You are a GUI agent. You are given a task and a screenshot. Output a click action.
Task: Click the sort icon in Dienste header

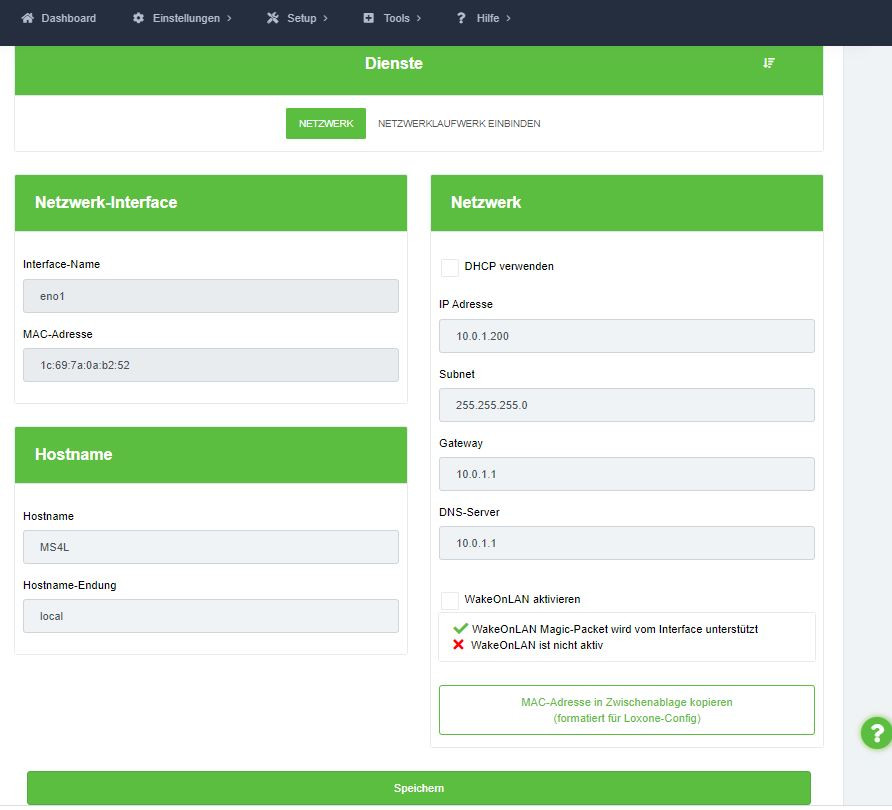[x=769, y=63]
